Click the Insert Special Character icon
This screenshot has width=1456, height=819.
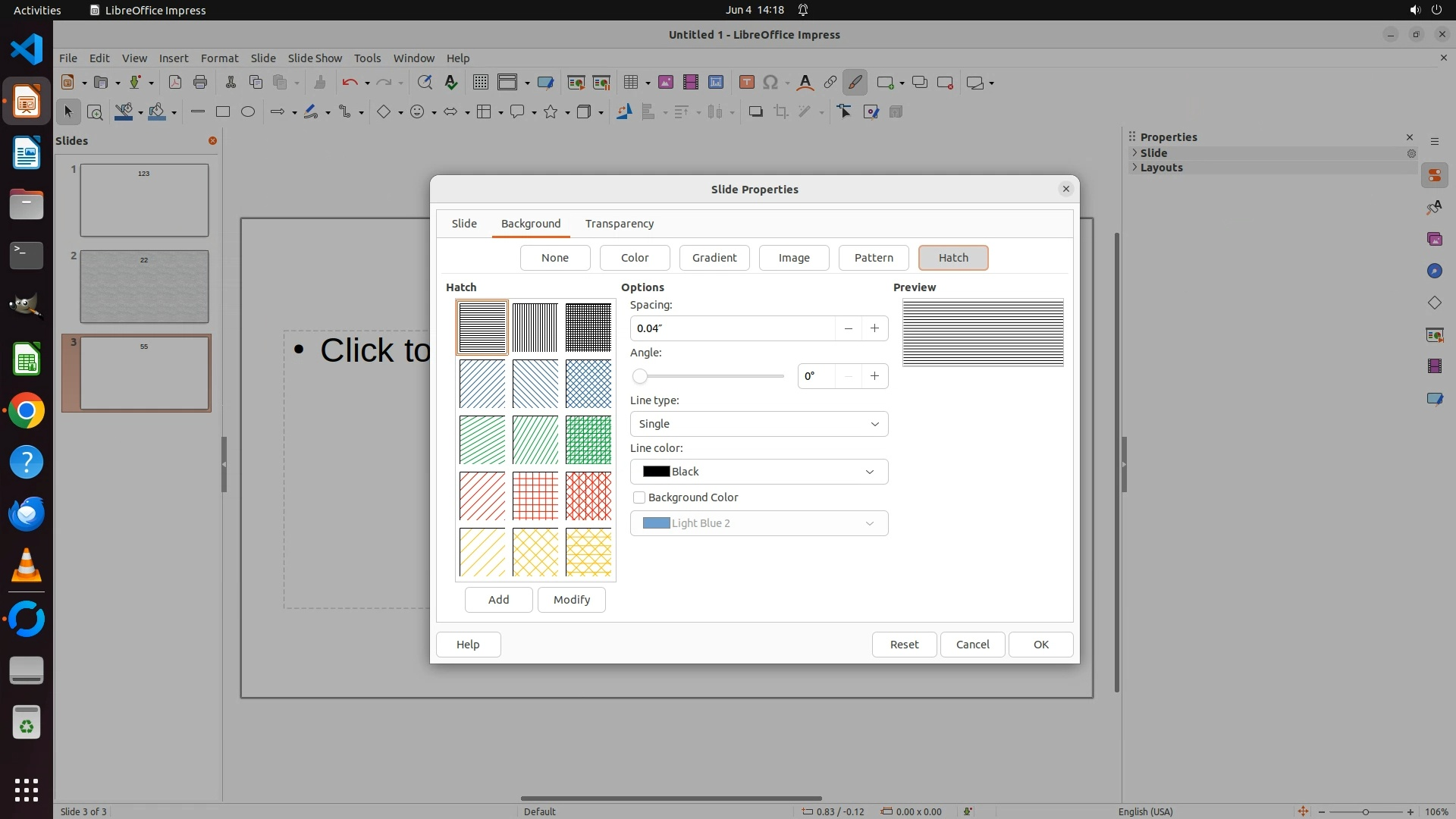[x=770, y=83]
